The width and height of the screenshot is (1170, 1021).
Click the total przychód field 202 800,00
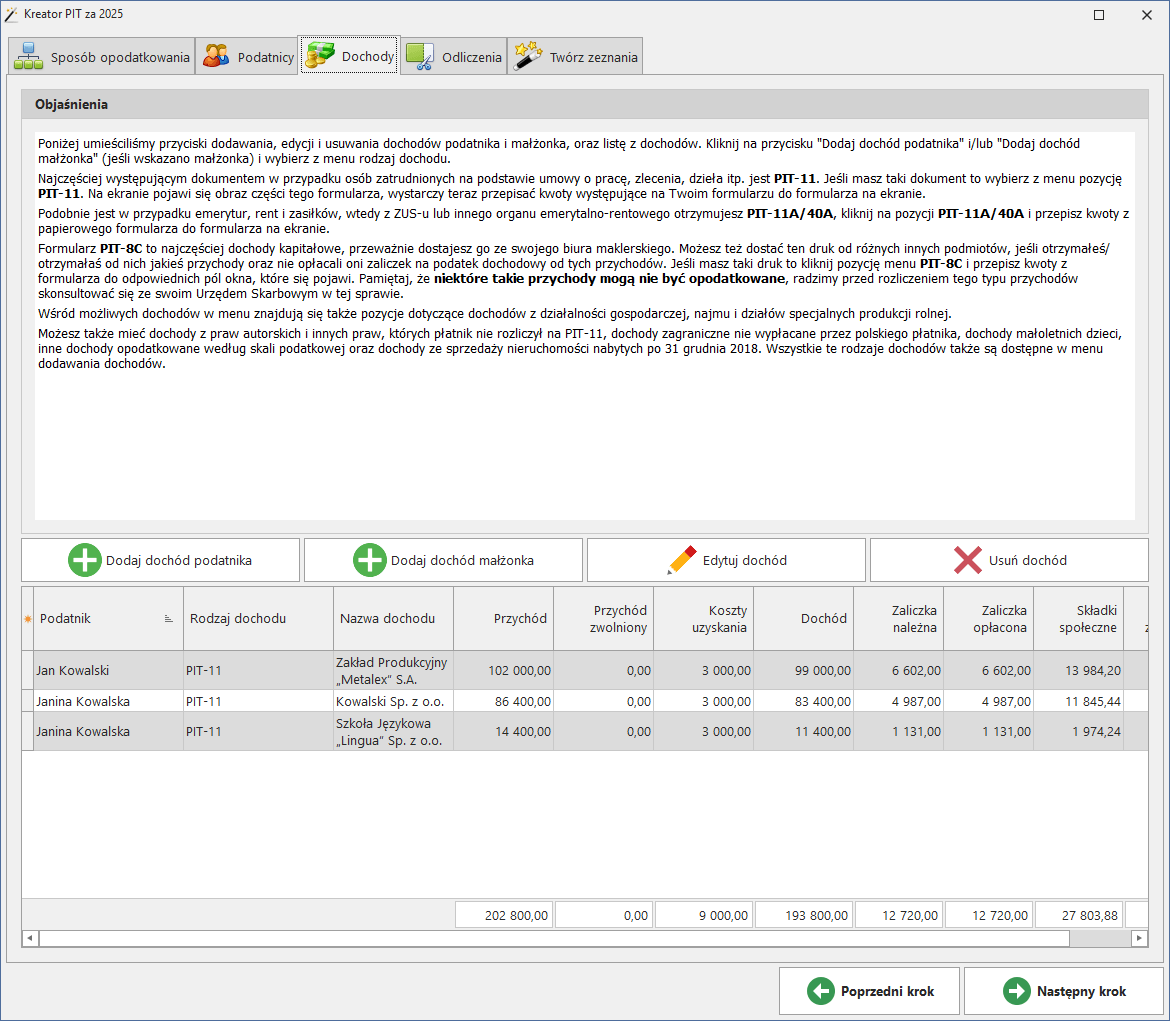[504, 915]
